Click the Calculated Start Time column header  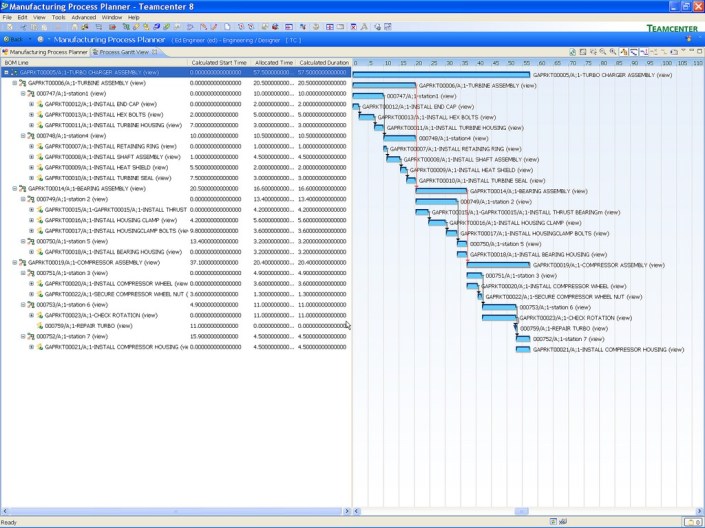coord(217,62)
